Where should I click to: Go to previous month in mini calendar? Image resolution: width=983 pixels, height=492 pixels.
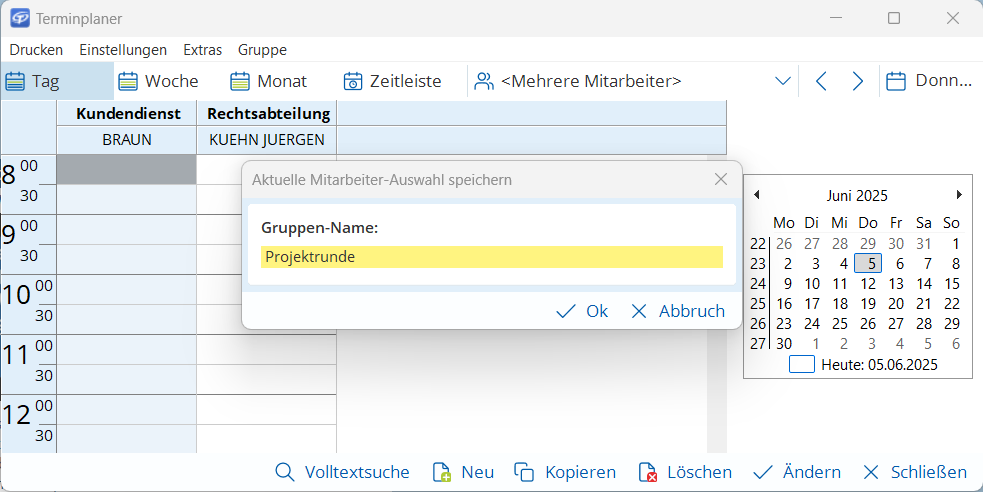click(x=756, y=195)
